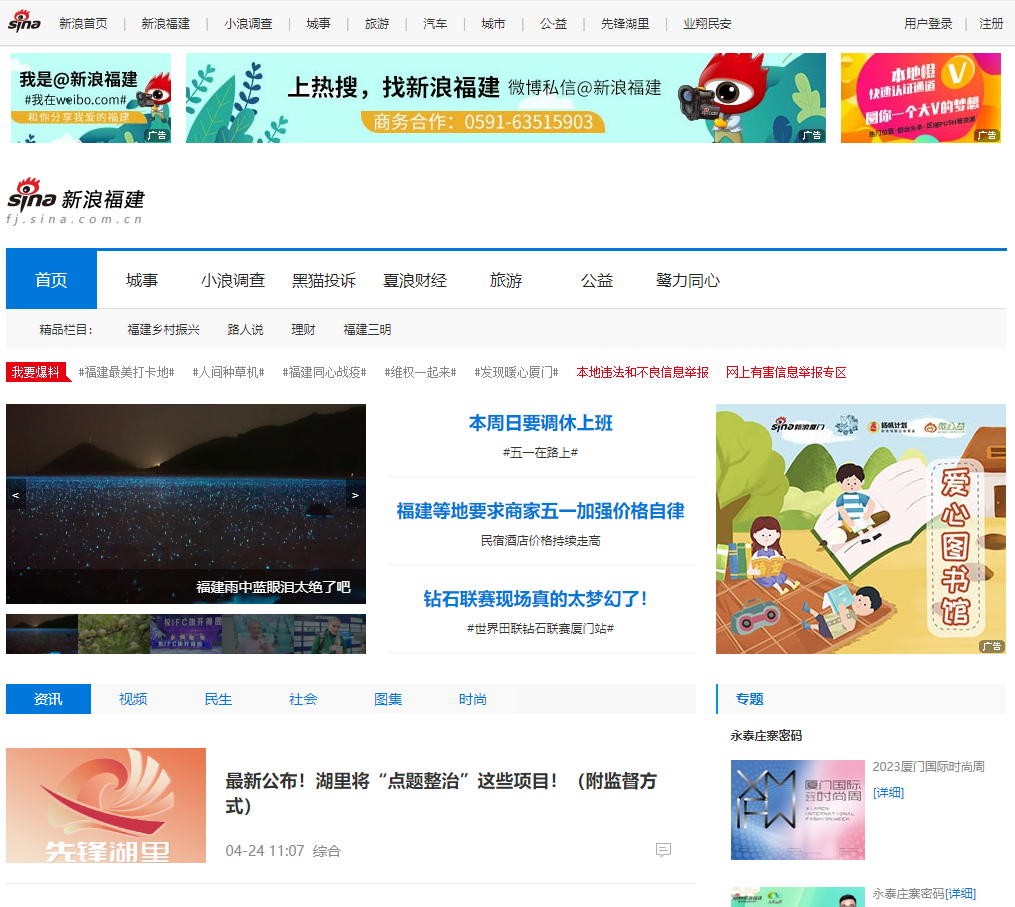Screen dimensions: 1015x907
Task: Switch to 社会 news tab
Action: click(303, 699)
